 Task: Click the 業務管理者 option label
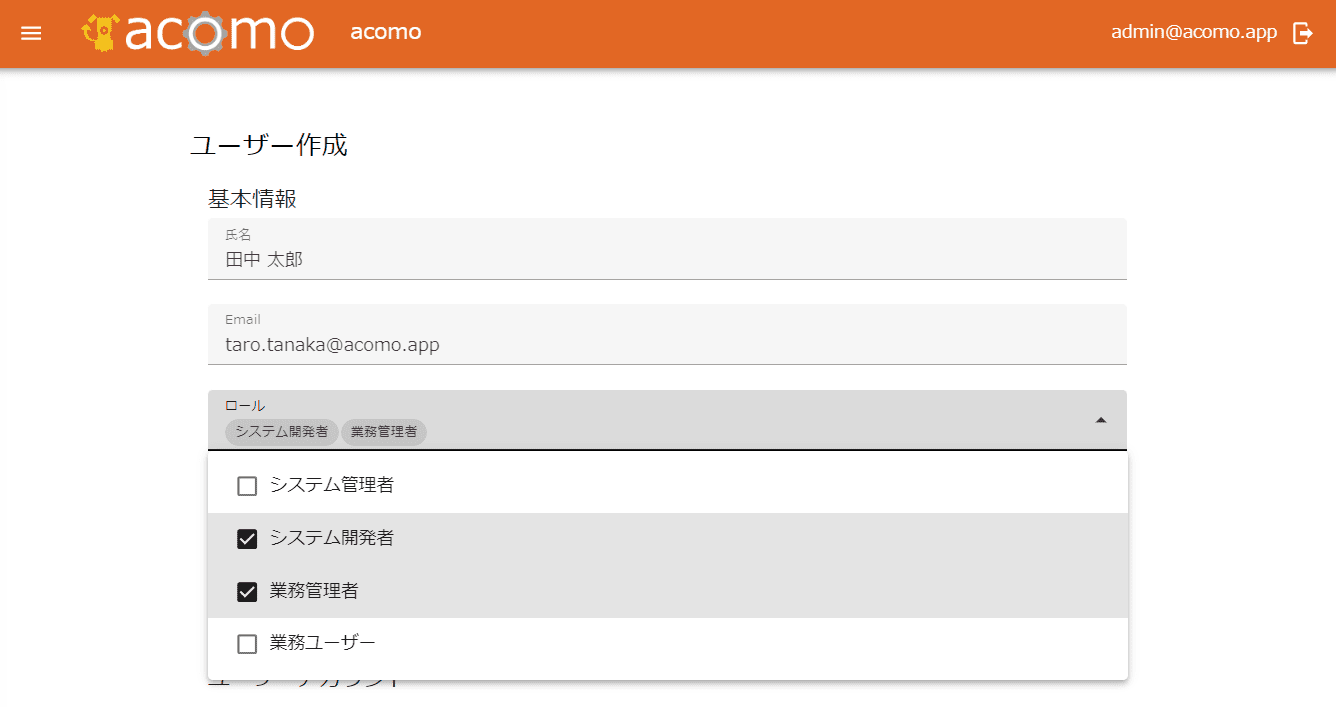coord(314,591)
